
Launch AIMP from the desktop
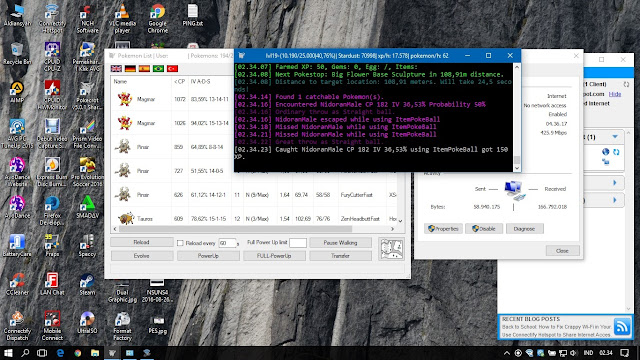pos(17,91)
